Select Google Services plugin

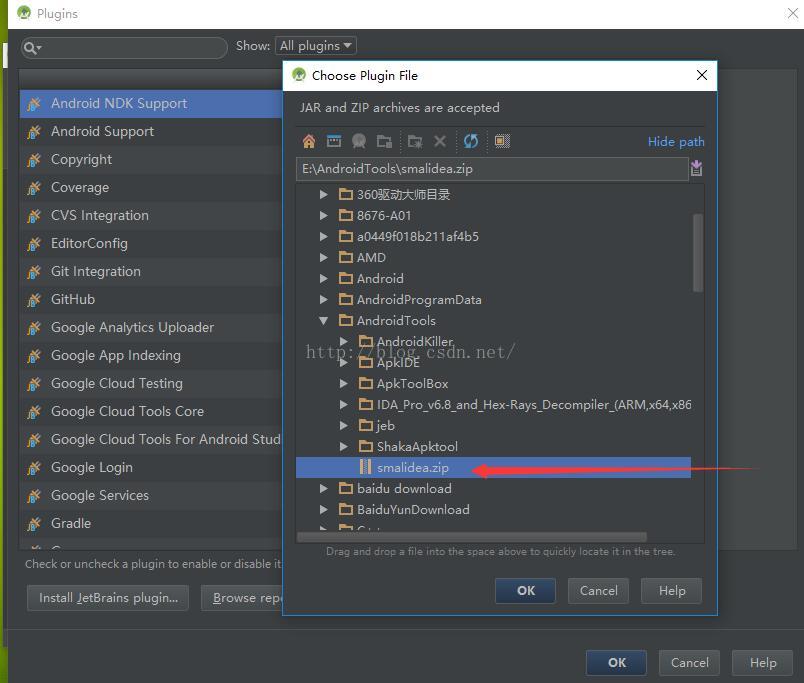coord(151,495)
